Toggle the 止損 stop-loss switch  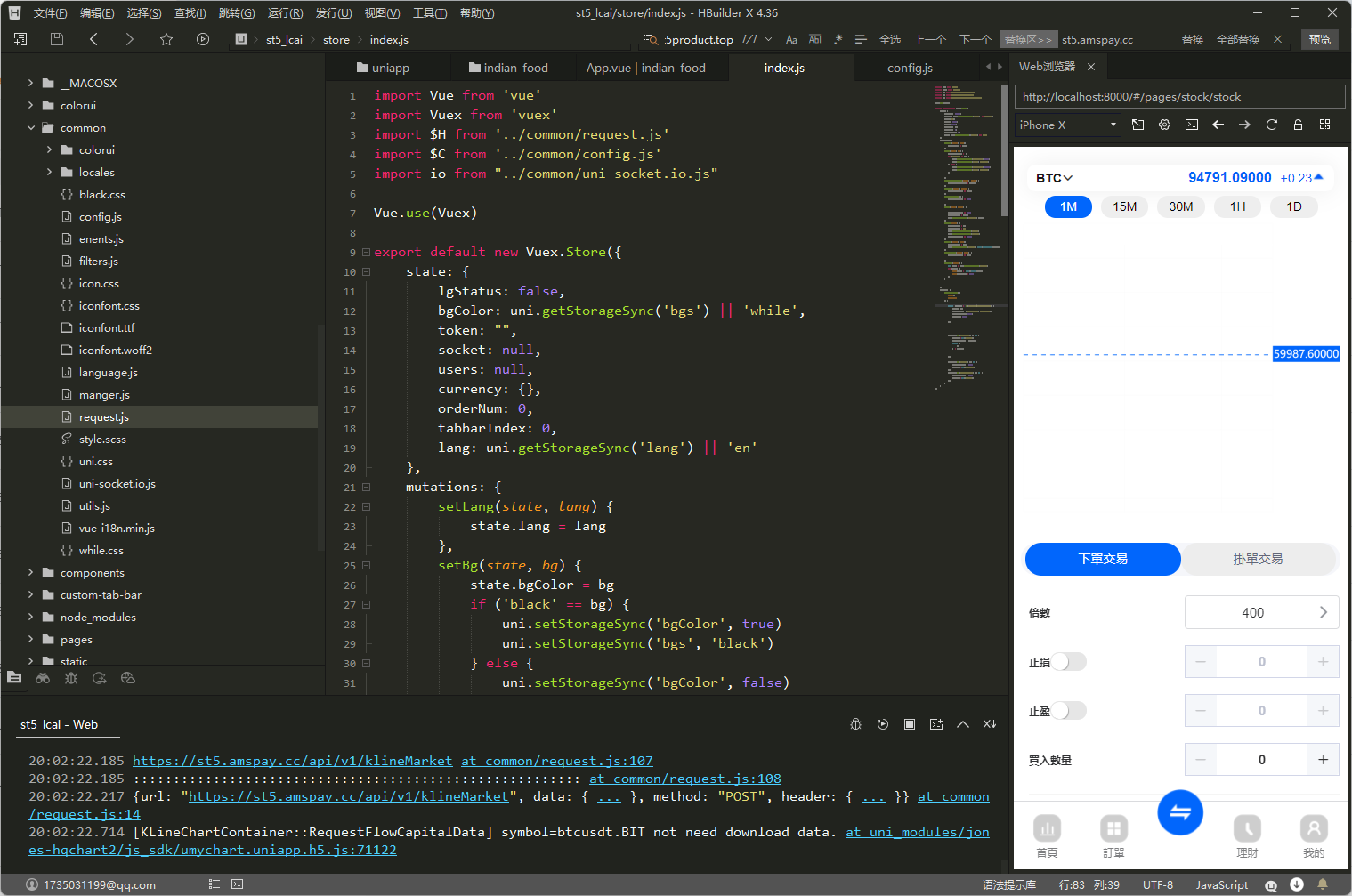click(1069, 662)
